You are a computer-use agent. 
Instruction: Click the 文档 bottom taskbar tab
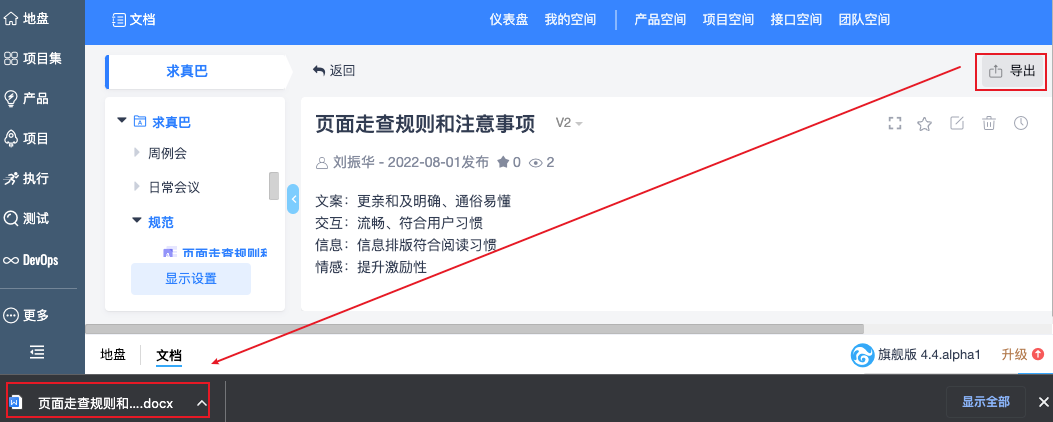tap(169, 355)
